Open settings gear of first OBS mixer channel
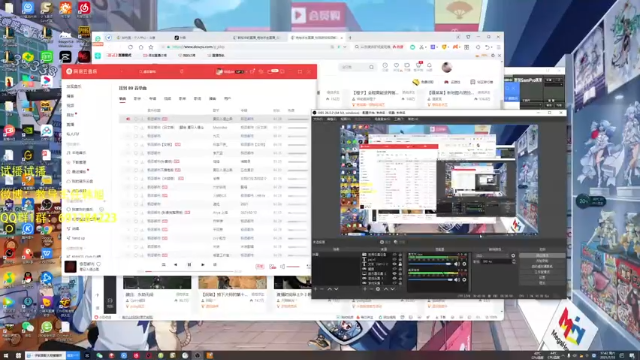Viewport: 640px width, 360px height. (x=464, y=264)
